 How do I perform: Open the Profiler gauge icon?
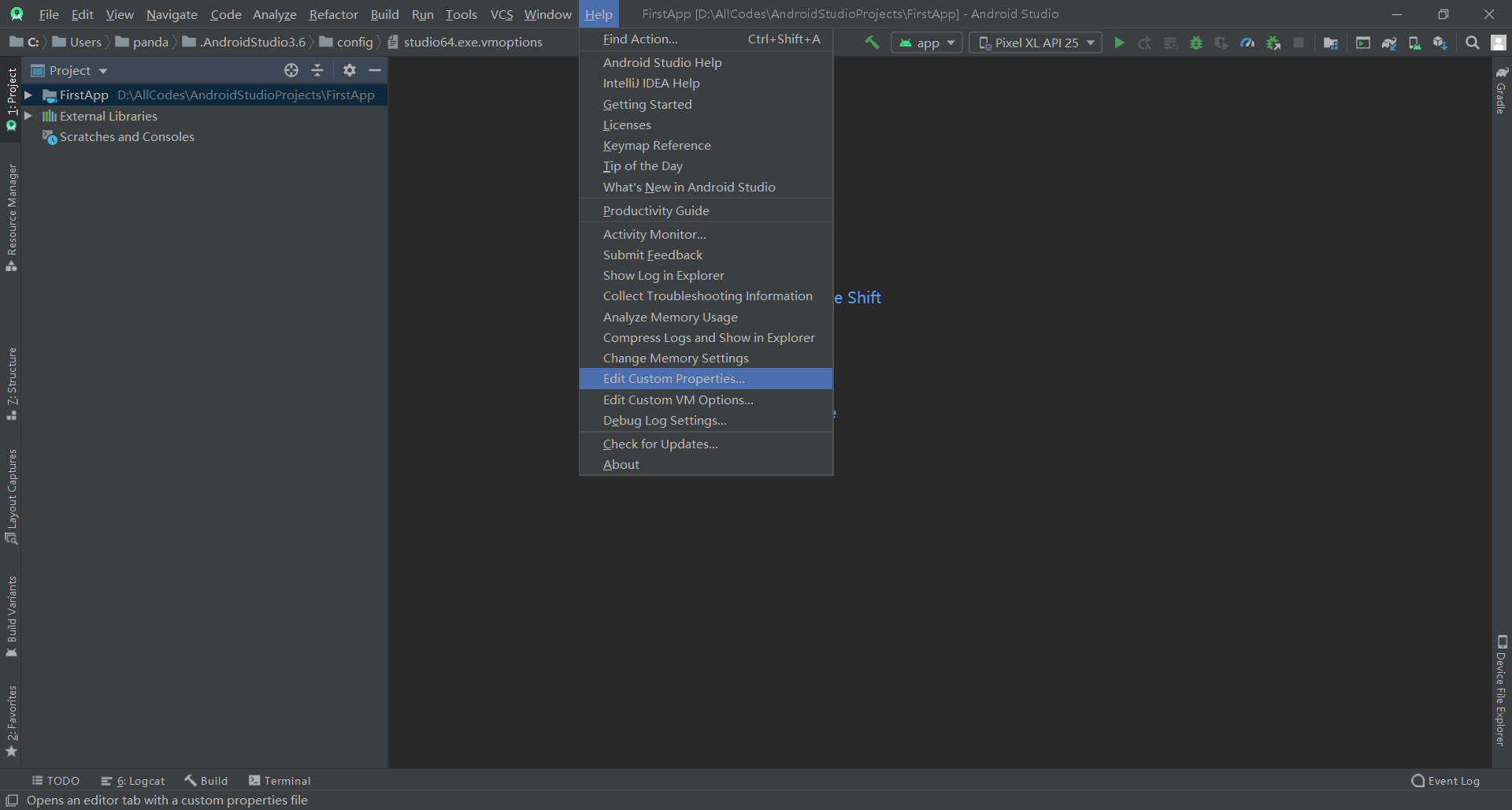tap(1247, 43)
